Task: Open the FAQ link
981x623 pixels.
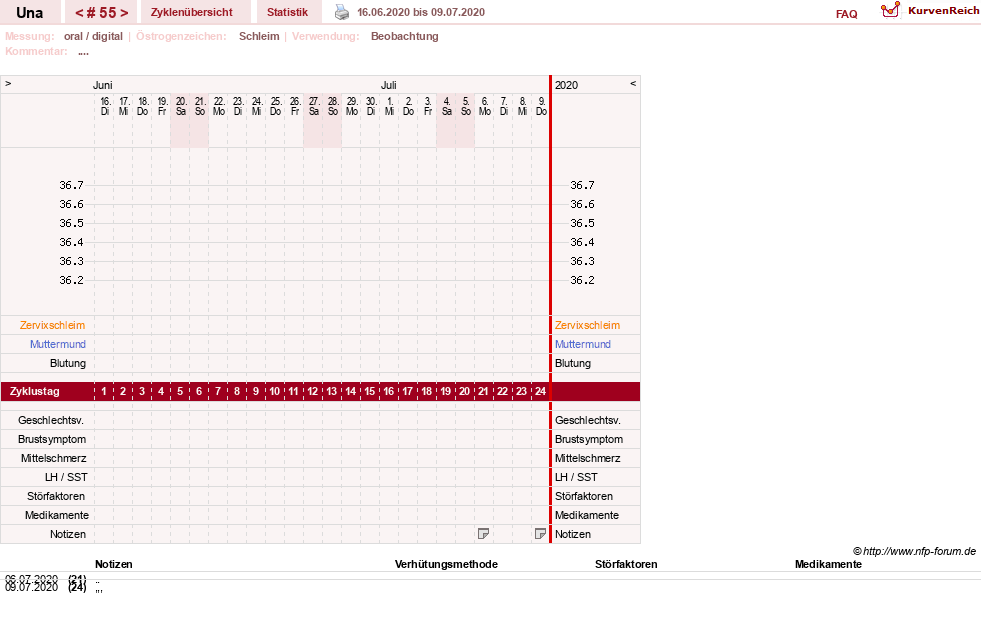Action: click(846, 14)
